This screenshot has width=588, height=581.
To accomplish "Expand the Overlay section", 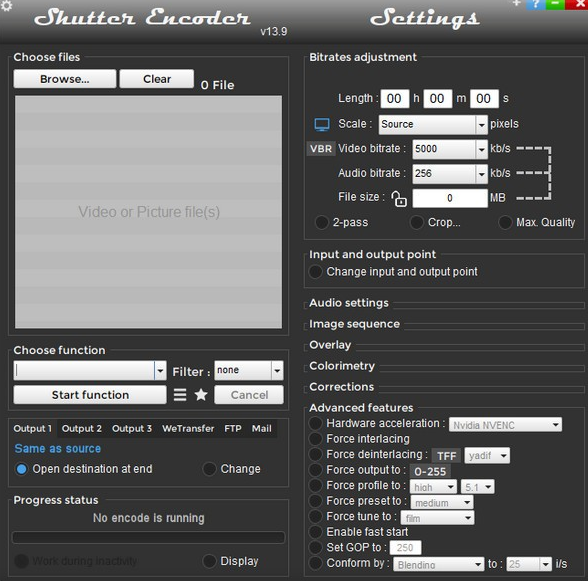I will click(330, 345).
